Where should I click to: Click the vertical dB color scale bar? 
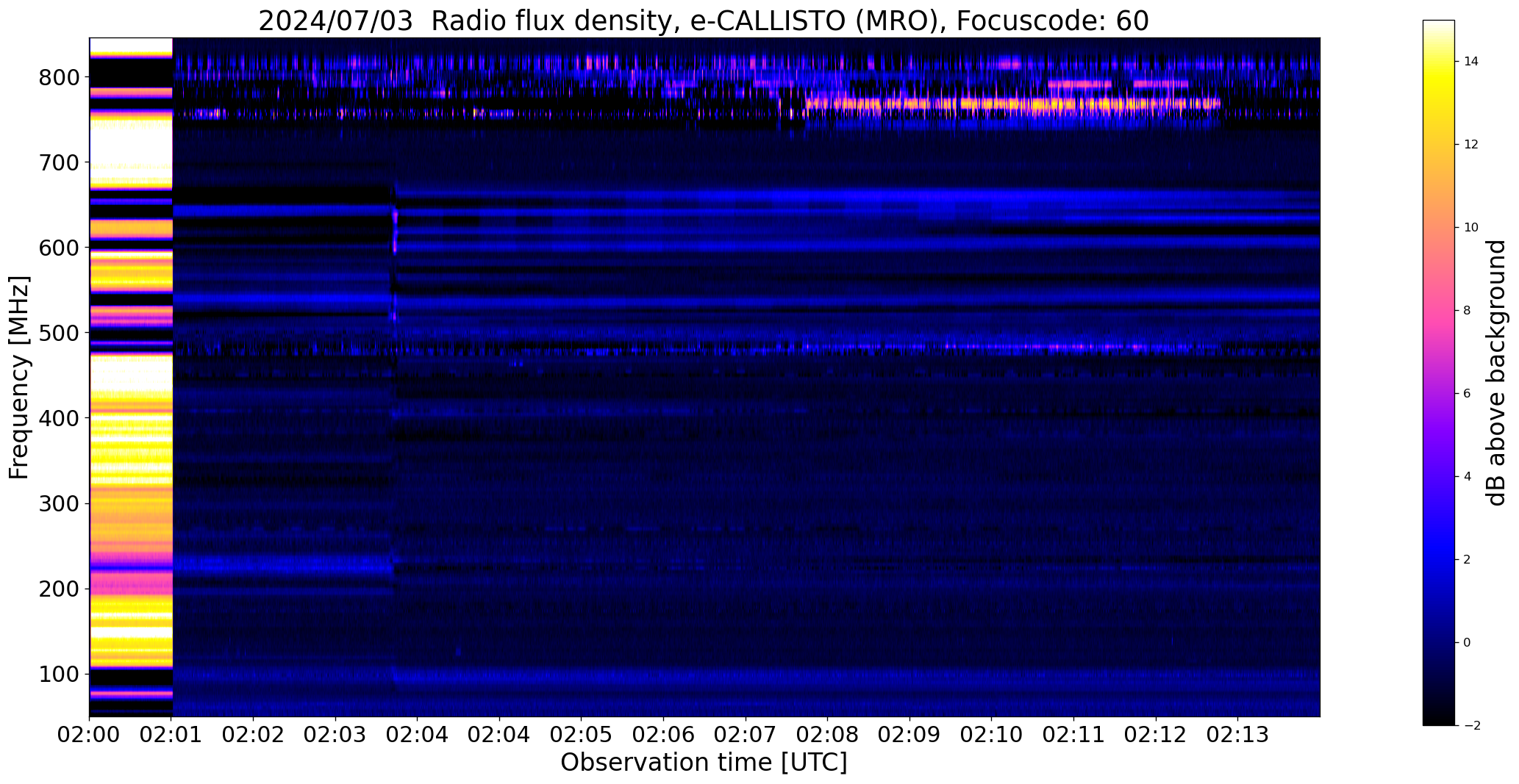(x=1439, y=373)
